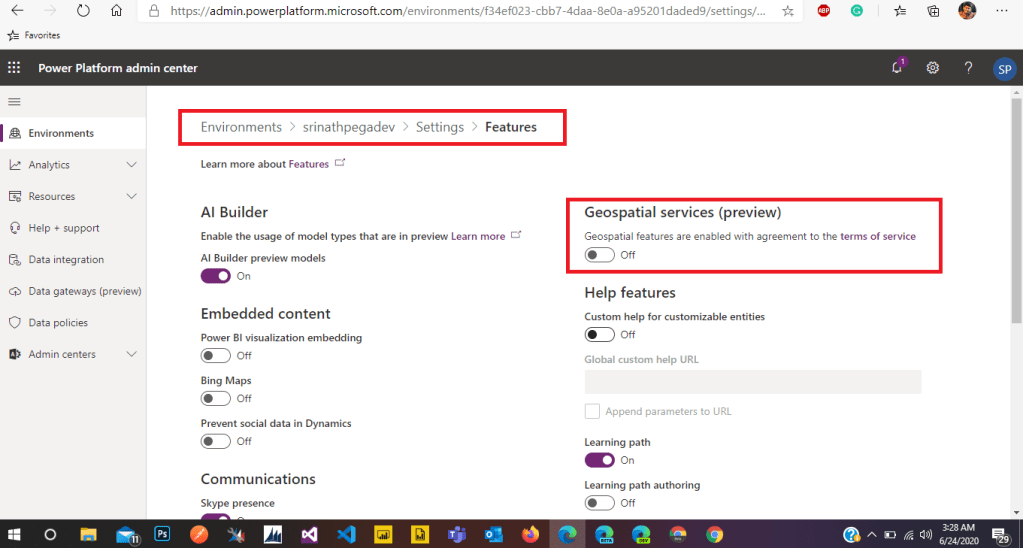Click the Global custom help URL field
The height and width of the screenshot is (548, 1023).
(x=752, y=381)
